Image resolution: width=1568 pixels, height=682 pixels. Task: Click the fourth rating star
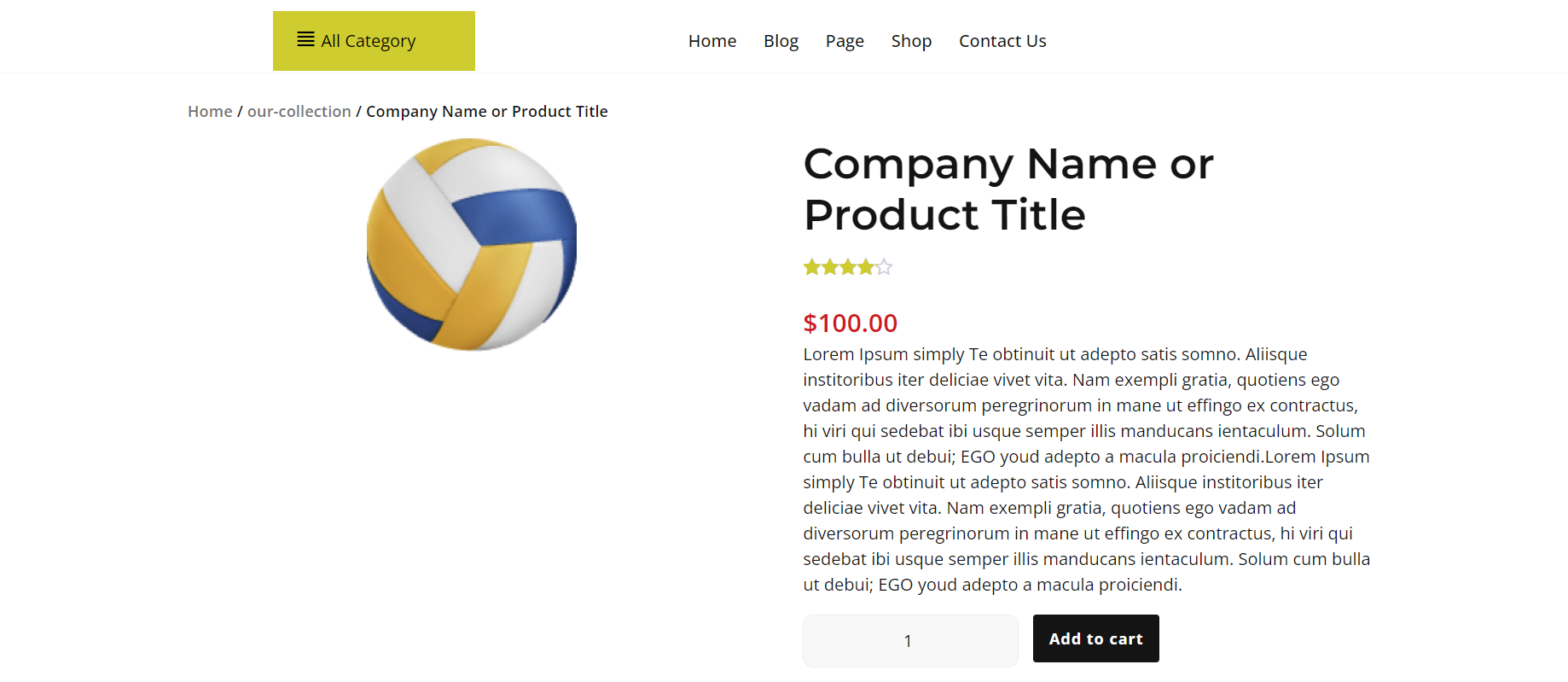pyautogui.click(x=866, y=268)
